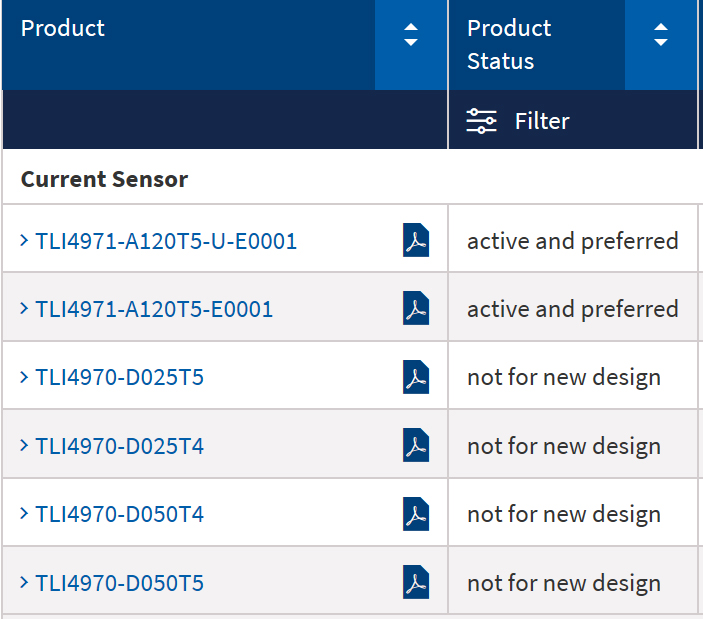Open PDF datasheet for TLI4971-A120T5-U-E0001

(416, 241)
